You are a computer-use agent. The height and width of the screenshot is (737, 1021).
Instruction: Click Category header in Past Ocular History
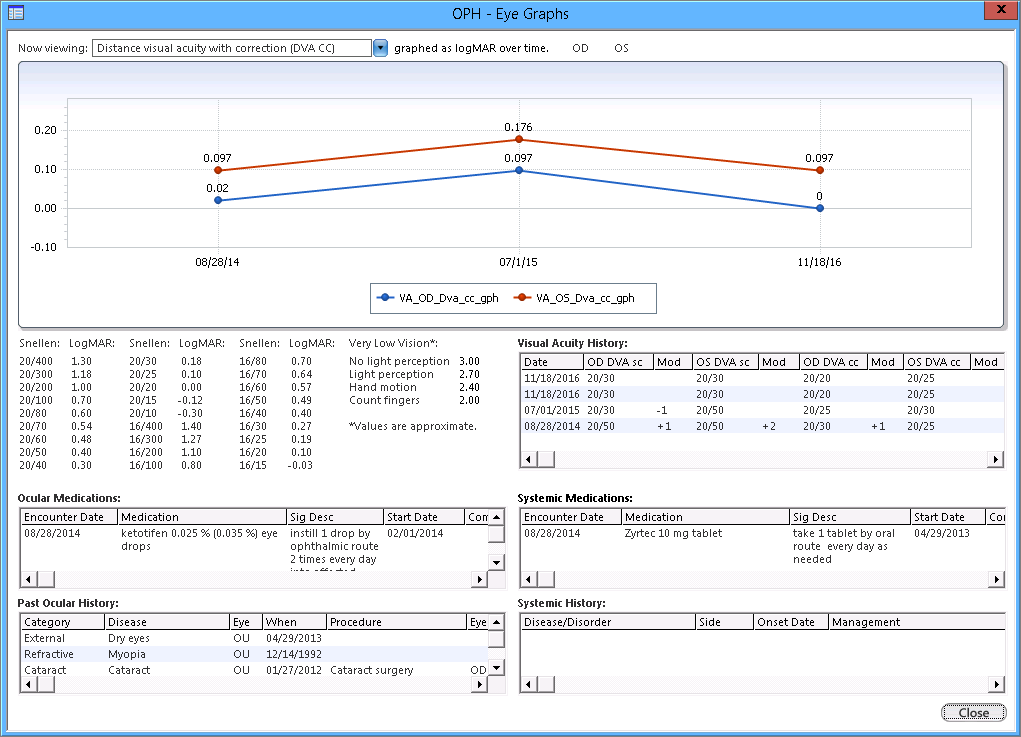(x=63, y=622)
